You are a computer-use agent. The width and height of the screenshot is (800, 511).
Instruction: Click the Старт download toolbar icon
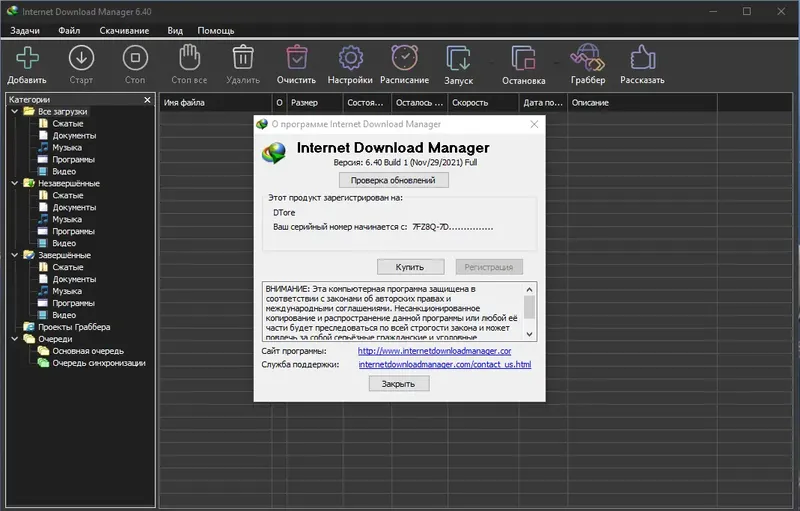point(81,58)
